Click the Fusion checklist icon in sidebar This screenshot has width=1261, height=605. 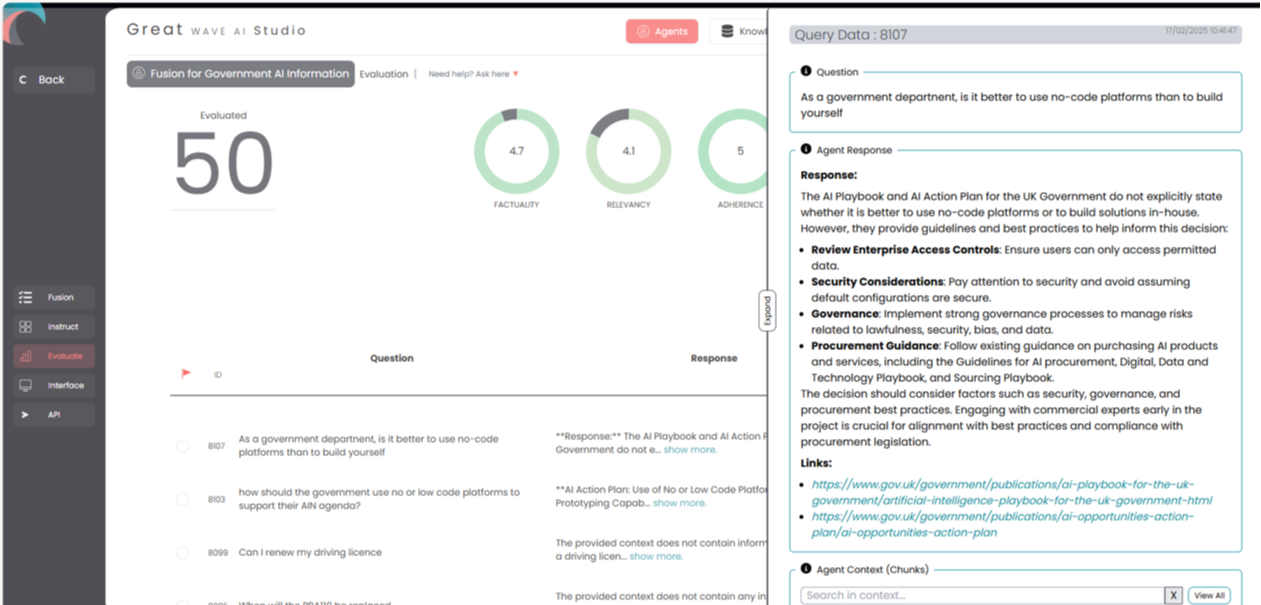[26, 297]
